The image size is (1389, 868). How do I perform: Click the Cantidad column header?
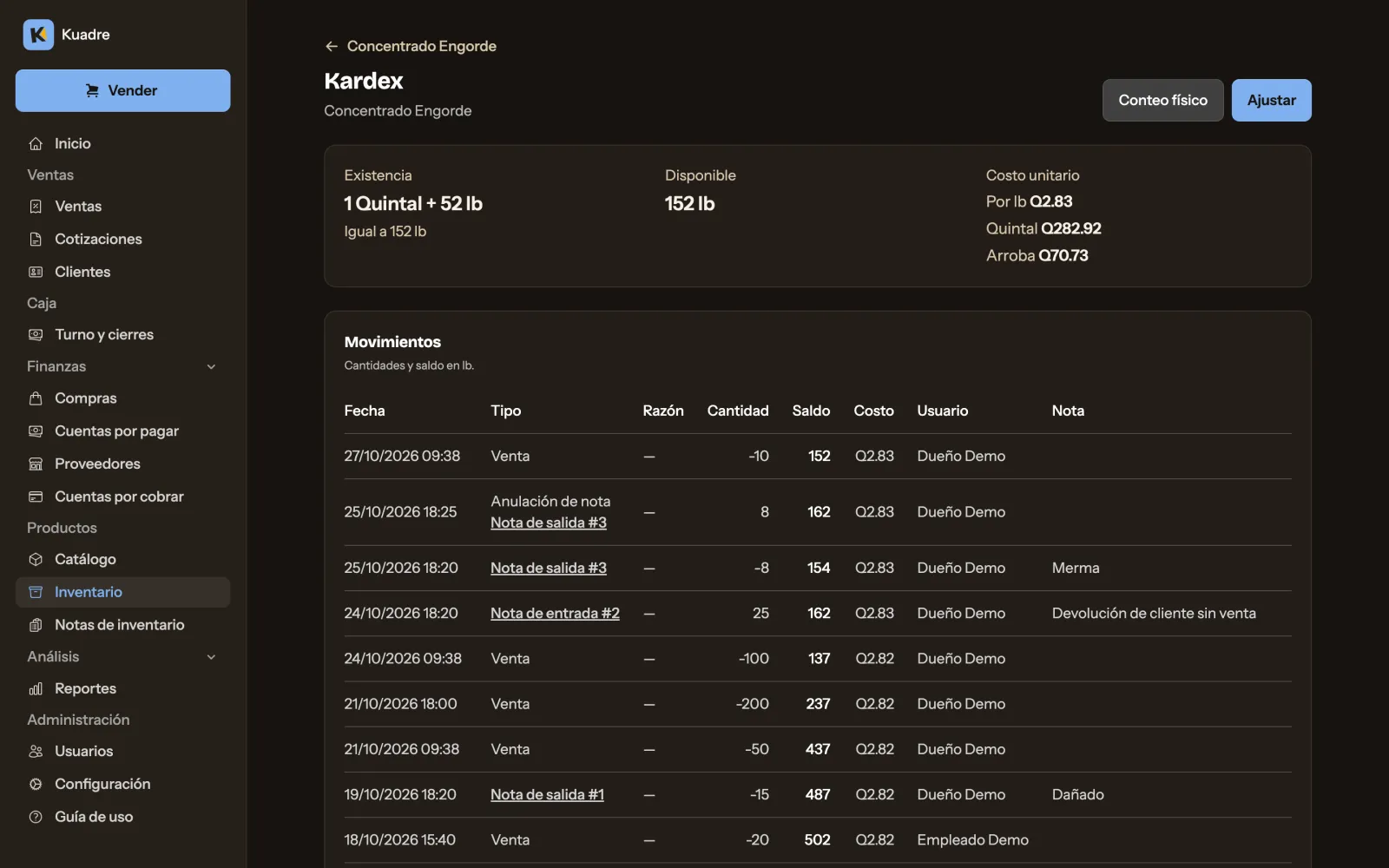[738, 411]
